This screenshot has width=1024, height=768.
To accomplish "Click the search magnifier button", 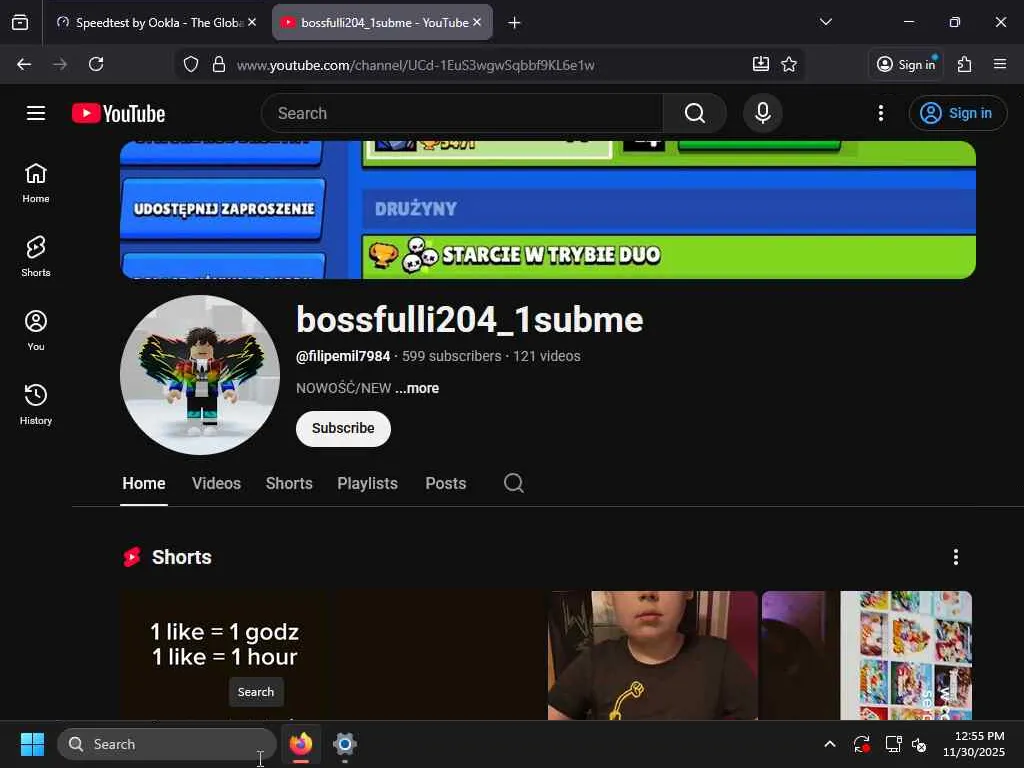I will tap(695, 114).
